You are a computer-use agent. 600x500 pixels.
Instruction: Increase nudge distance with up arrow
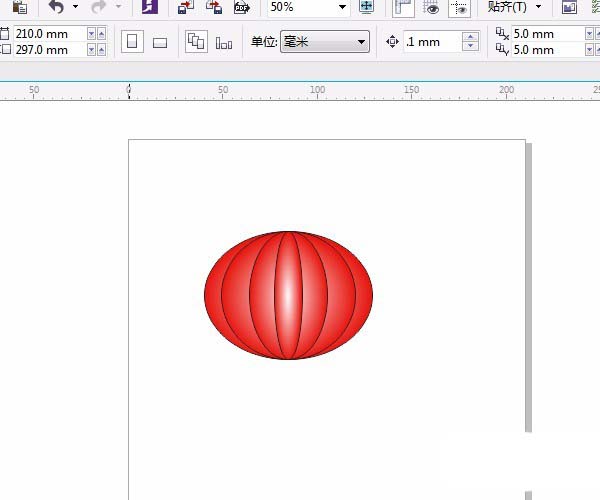[470, 37]
